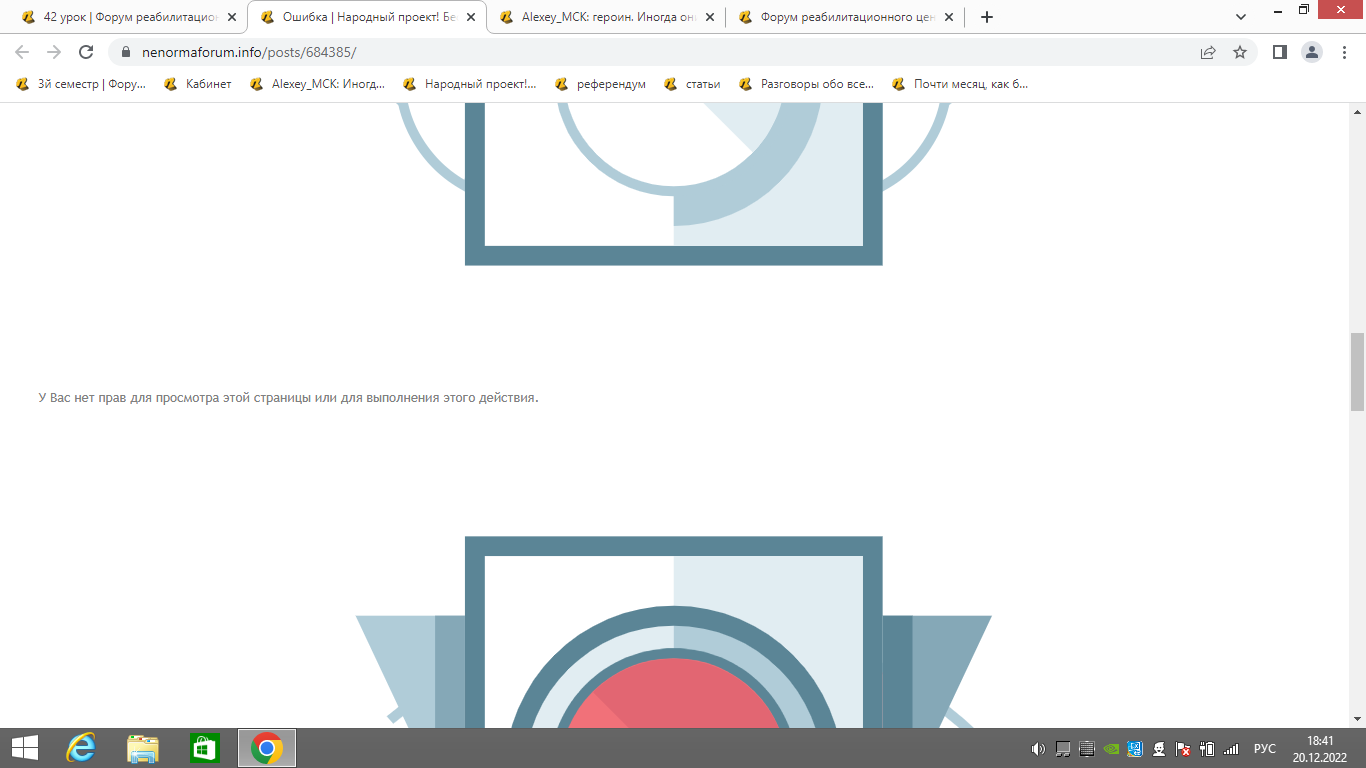This screenshot has height=768, width=1366.
Task: Open Chrome's three-dot menu
Action: pos(1343,52)
